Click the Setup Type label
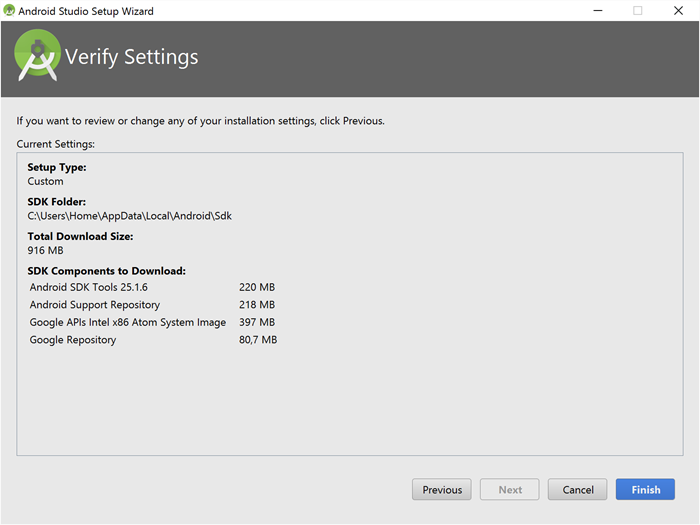 [57, 167]
